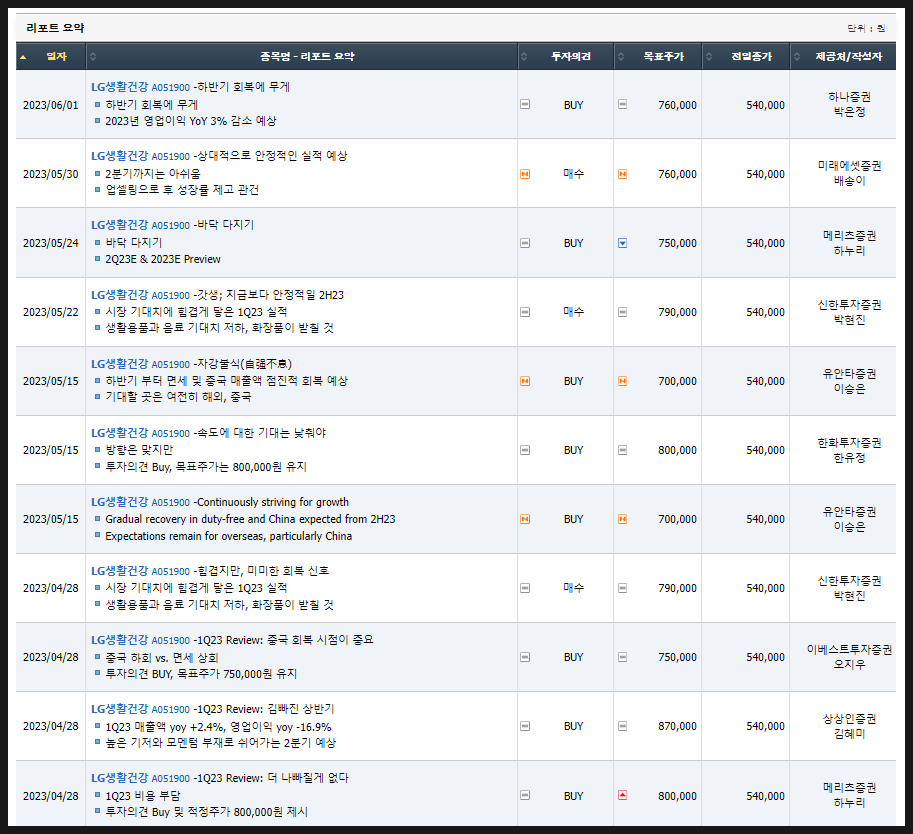Open LG생활건강 link for 더 나빠질게 없다 report
Image resolution: width=913 pixels, height=834 pixels.
click(119, 778)
